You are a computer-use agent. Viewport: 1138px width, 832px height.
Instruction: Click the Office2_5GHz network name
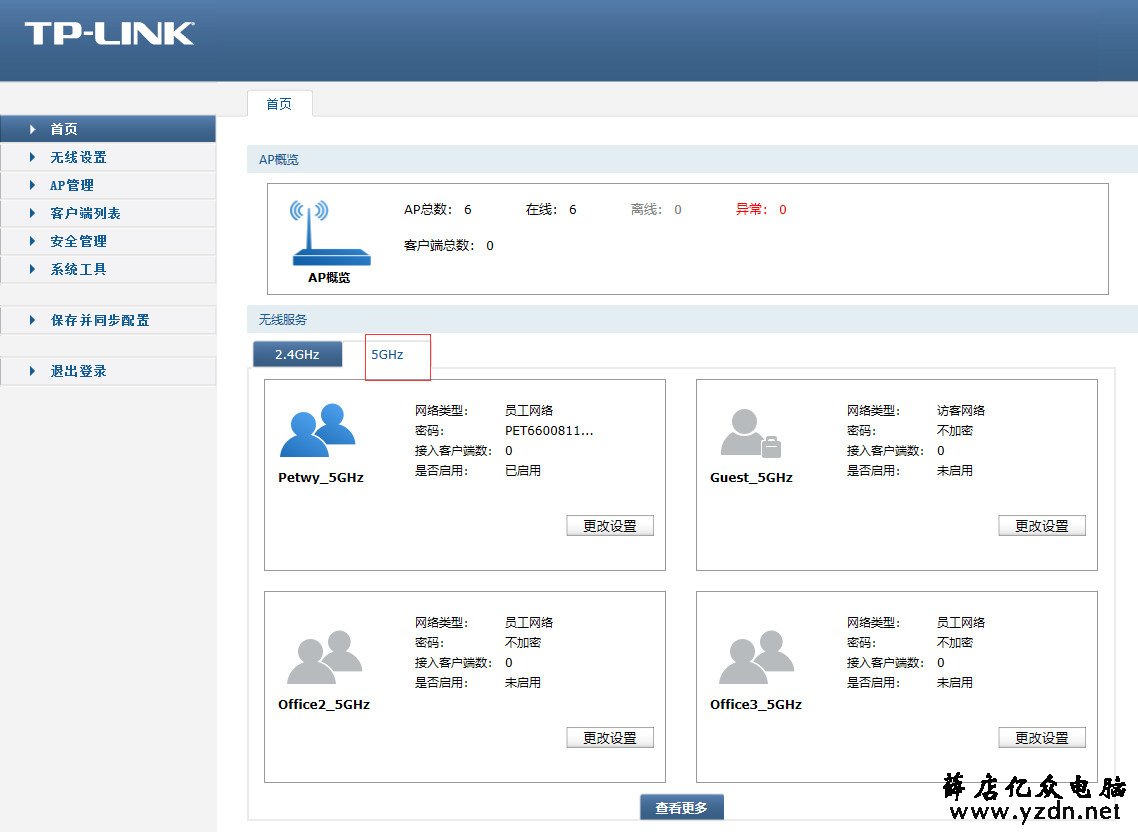point(324,704)
